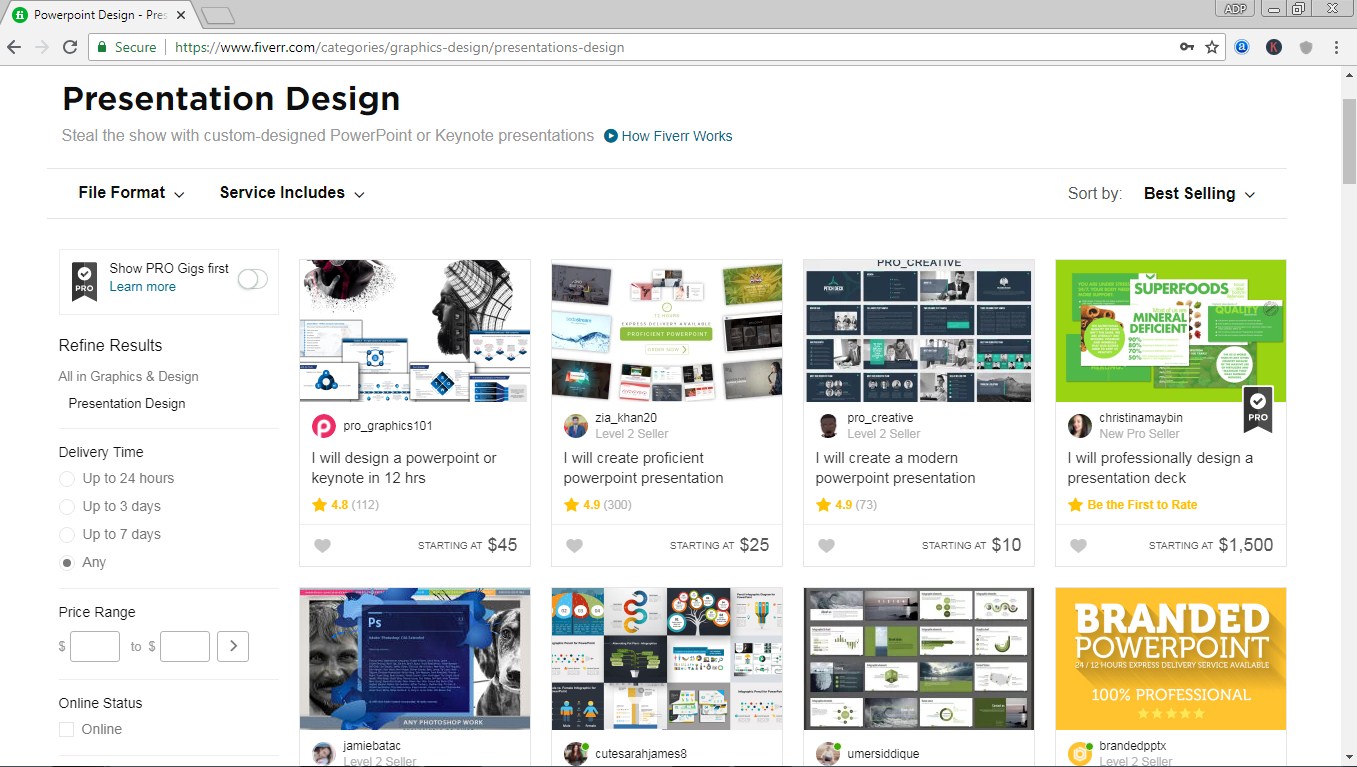The height and width of the screenshot is (767, 1357).
Task: Select the Up to 24 hours delivery option
Action: click(x=67, y=479)
